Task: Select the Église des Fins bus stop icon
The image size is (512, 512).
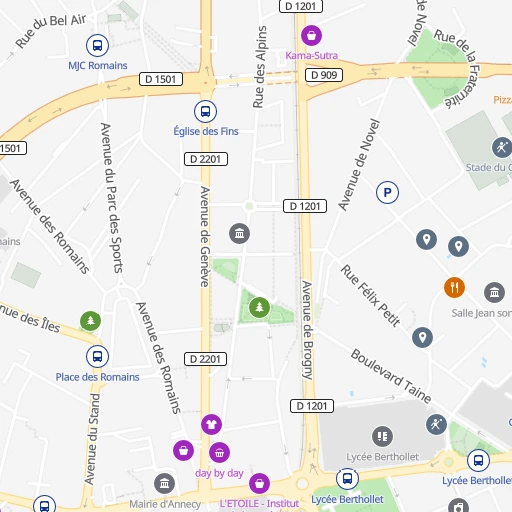Action: click(205, 111)
